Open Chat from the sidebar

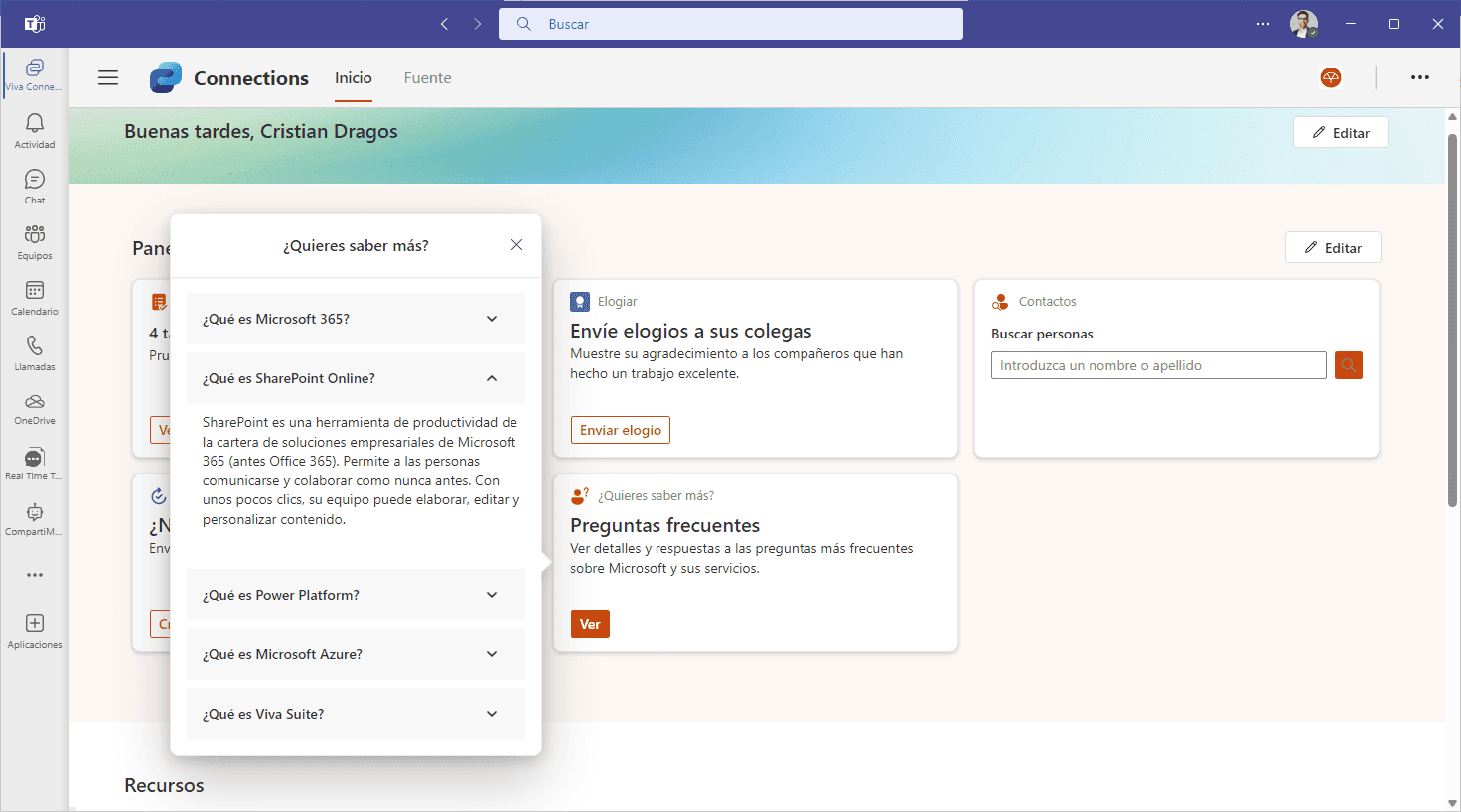[35, 186]
